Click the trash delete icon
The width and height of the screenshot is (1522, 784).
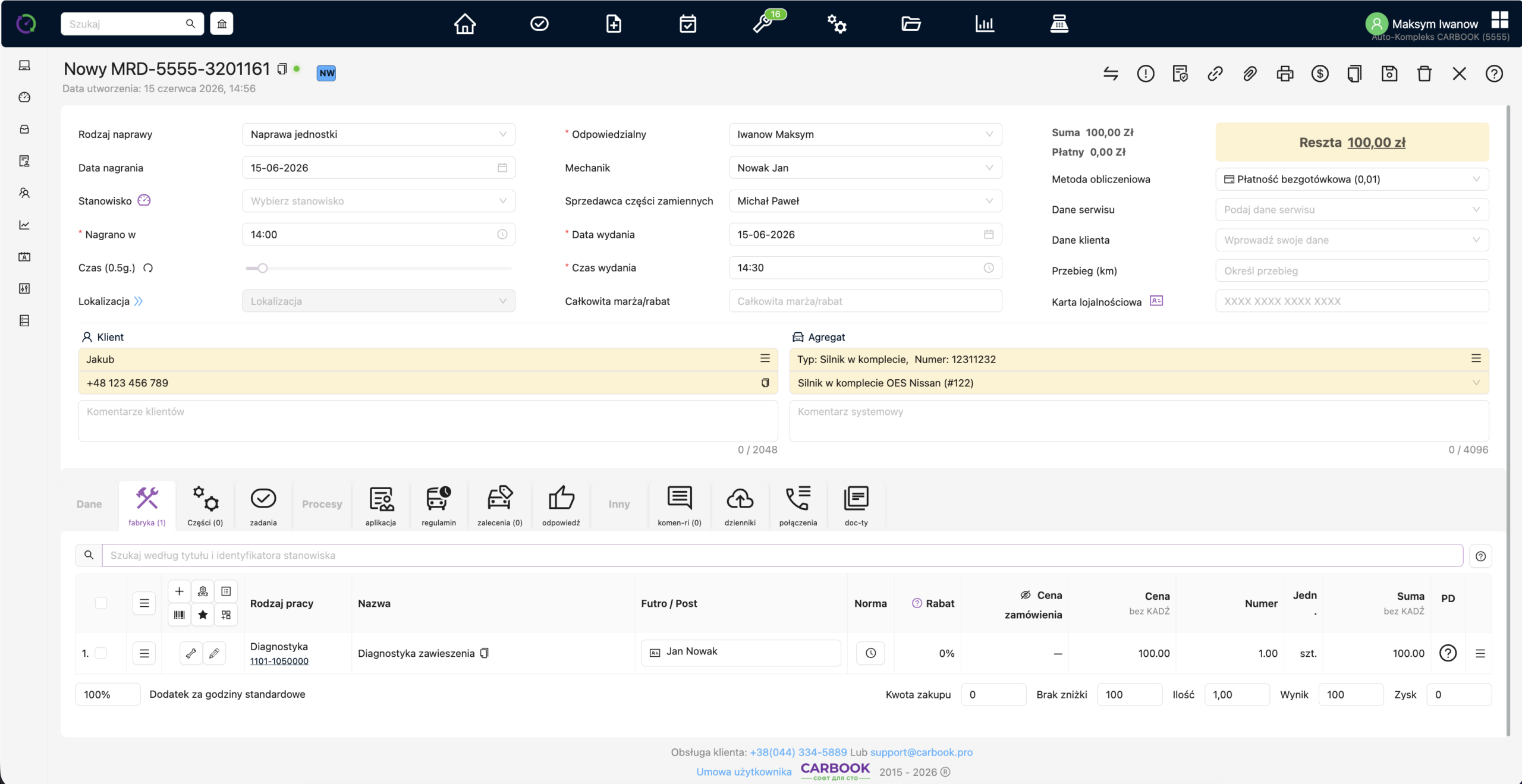click(1424, 74)
